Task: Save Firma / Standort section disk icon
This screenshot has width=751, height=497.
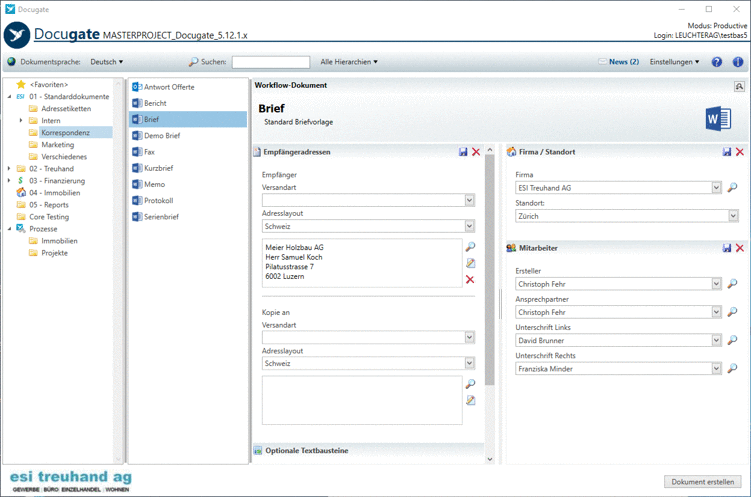Action: (727, 152)
